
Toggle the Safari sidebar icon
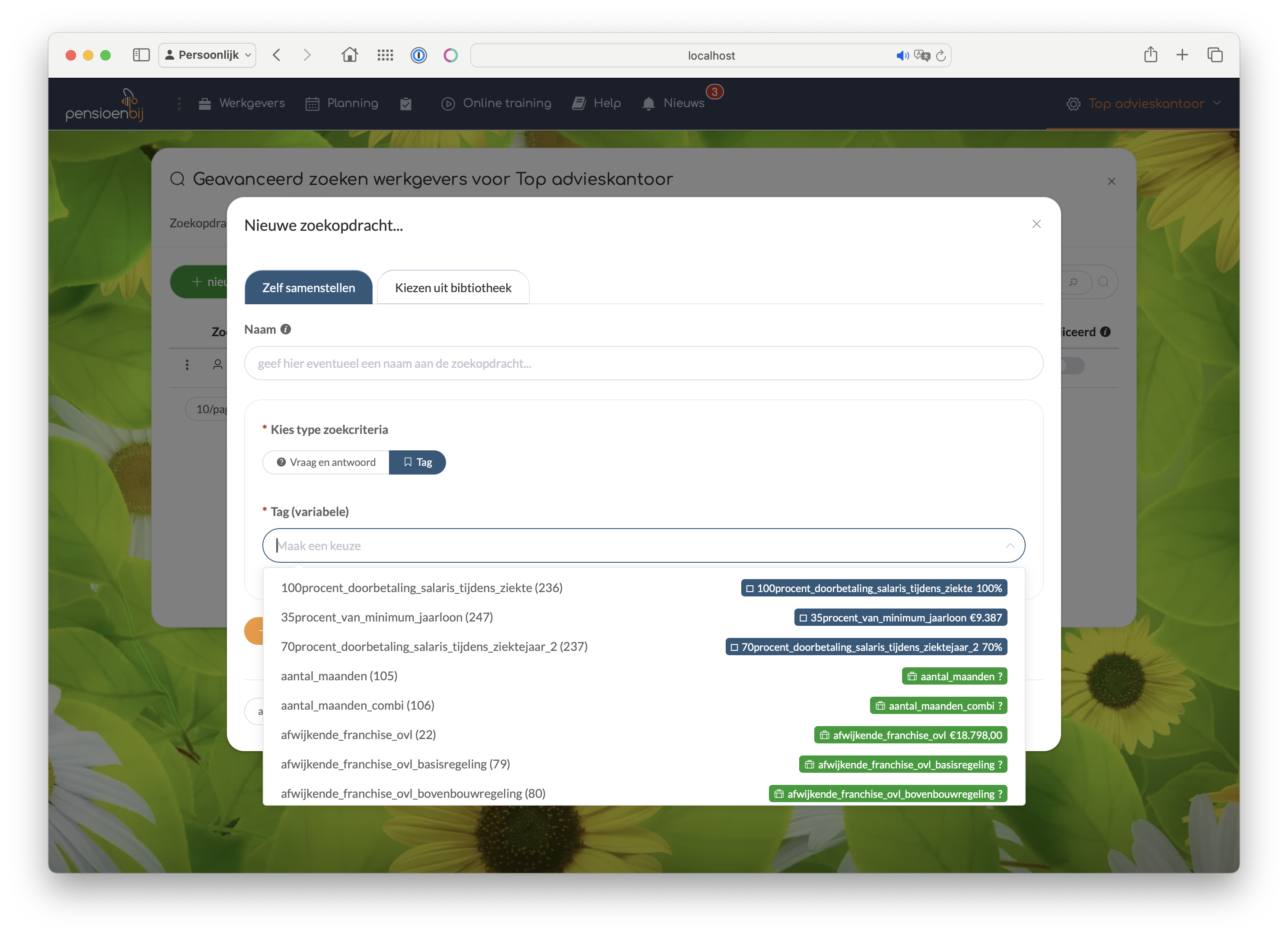point(141,55)
